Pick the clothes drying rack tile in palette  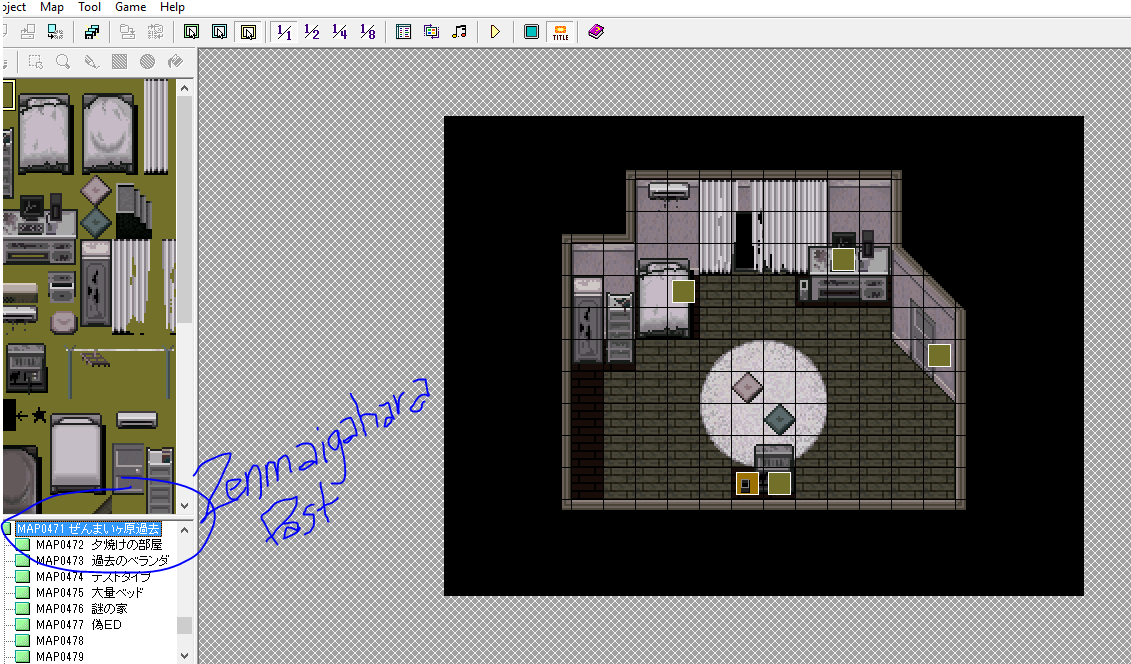pyautogui.click(x=120, y=371)
